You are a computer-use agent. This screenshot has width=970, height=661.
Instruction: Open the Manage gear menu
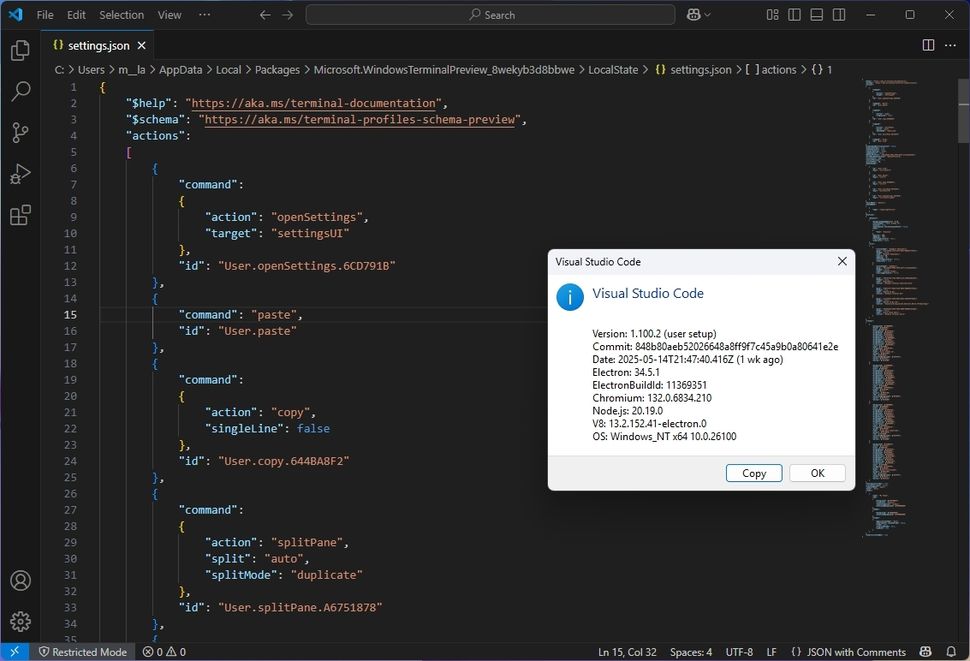click(x=20, y=620)
